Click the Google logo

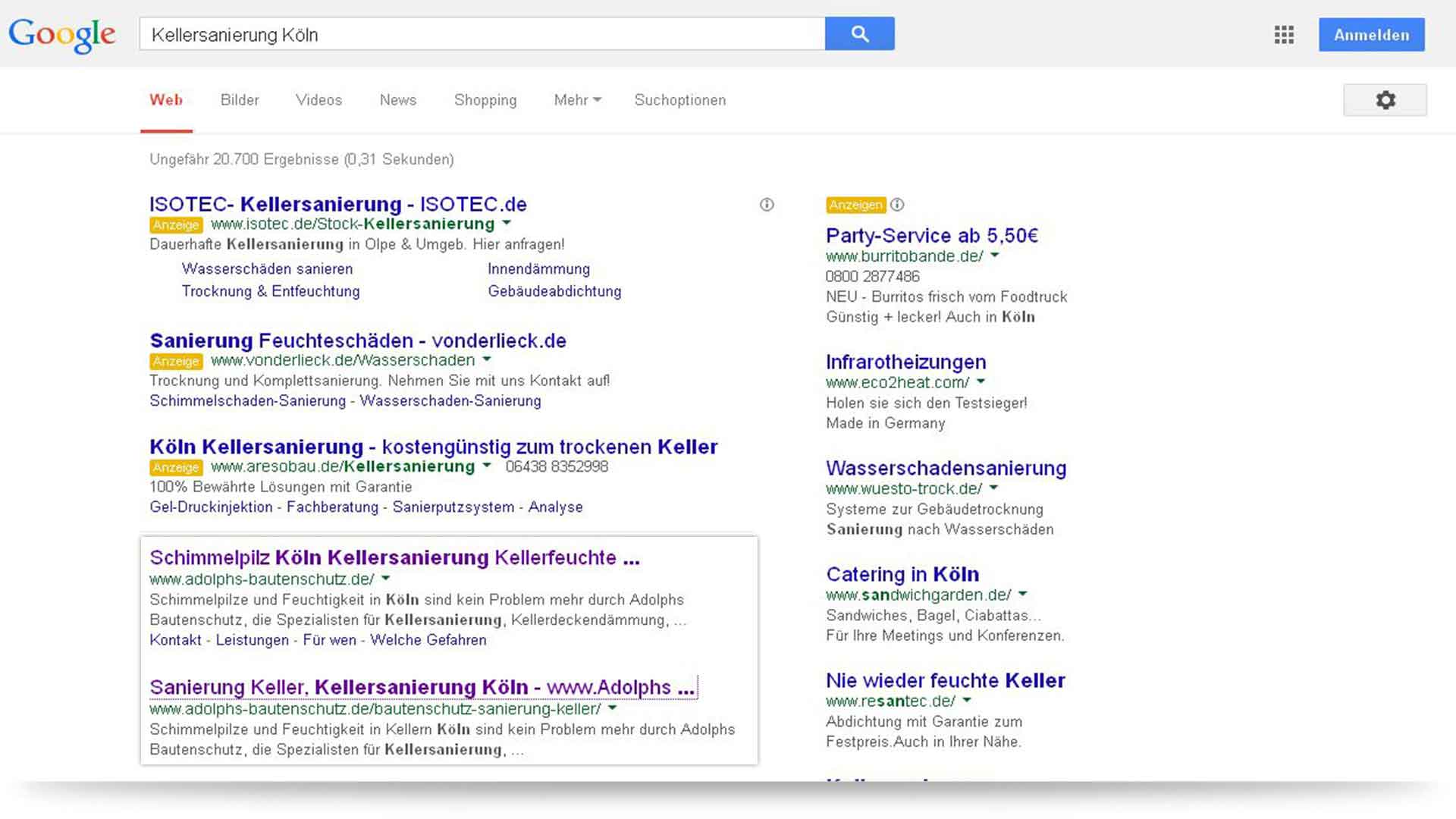61,35
